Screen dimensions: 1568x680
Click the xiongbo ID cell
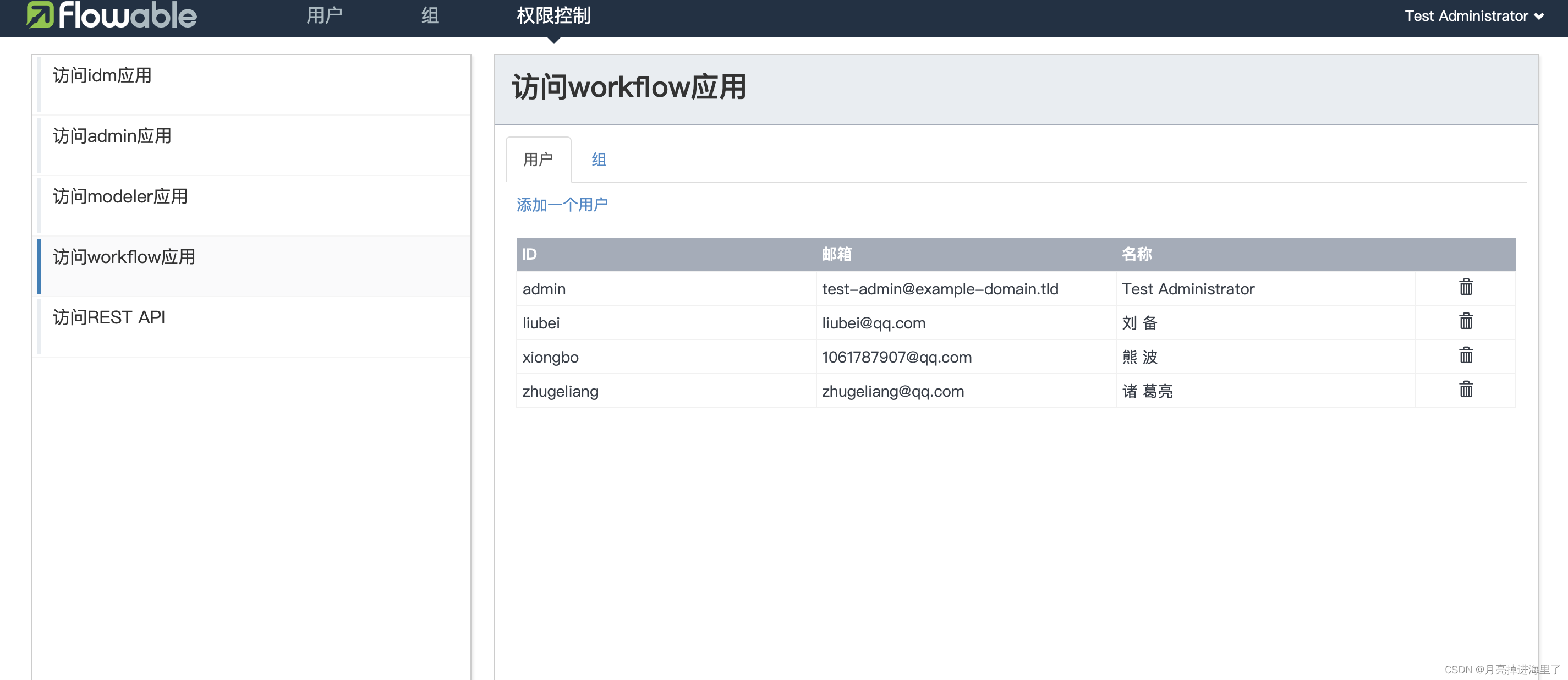point(666,357)
